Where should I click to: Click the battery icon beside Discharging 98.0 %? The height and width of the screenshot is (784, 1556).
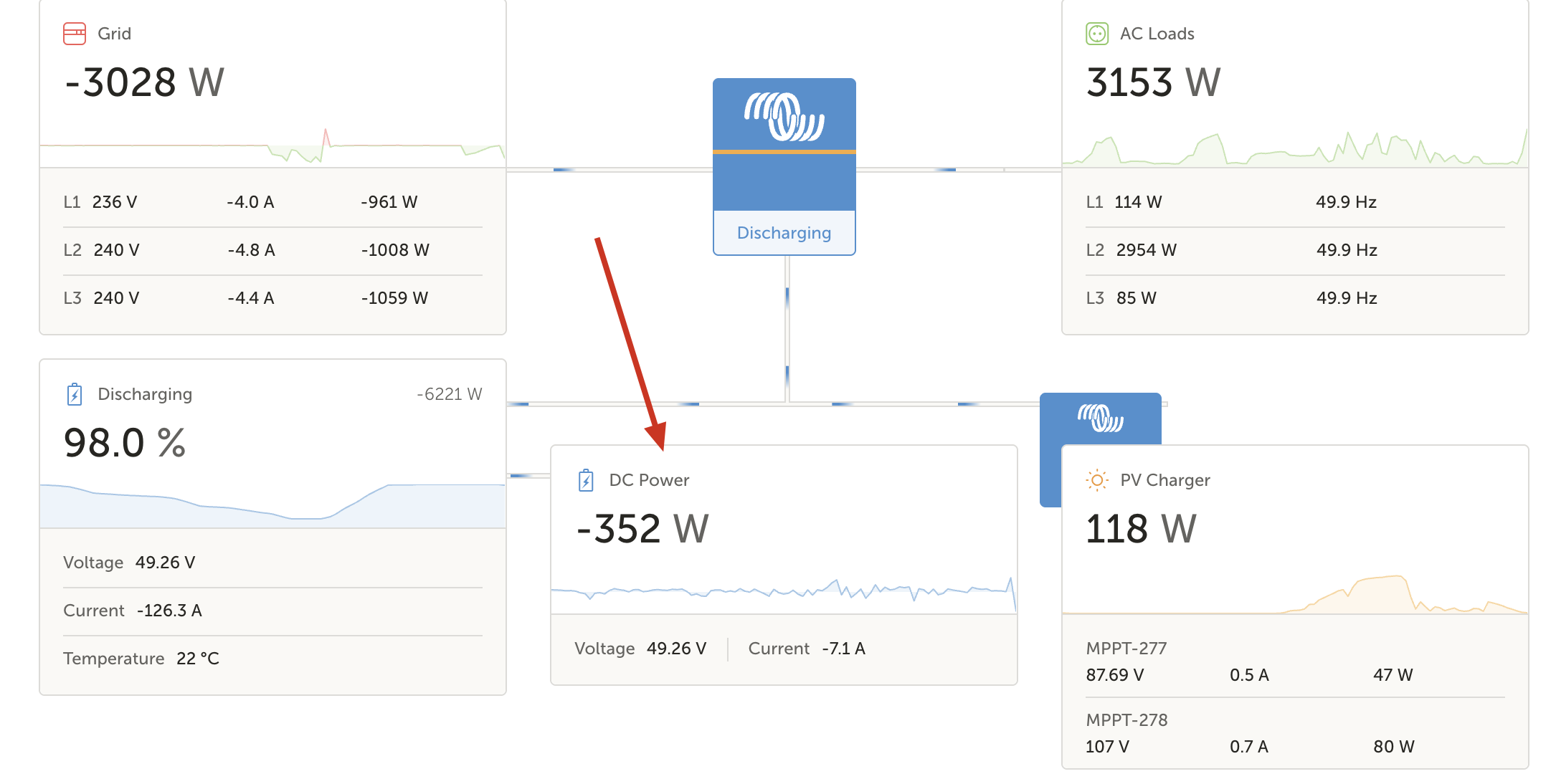75,394
